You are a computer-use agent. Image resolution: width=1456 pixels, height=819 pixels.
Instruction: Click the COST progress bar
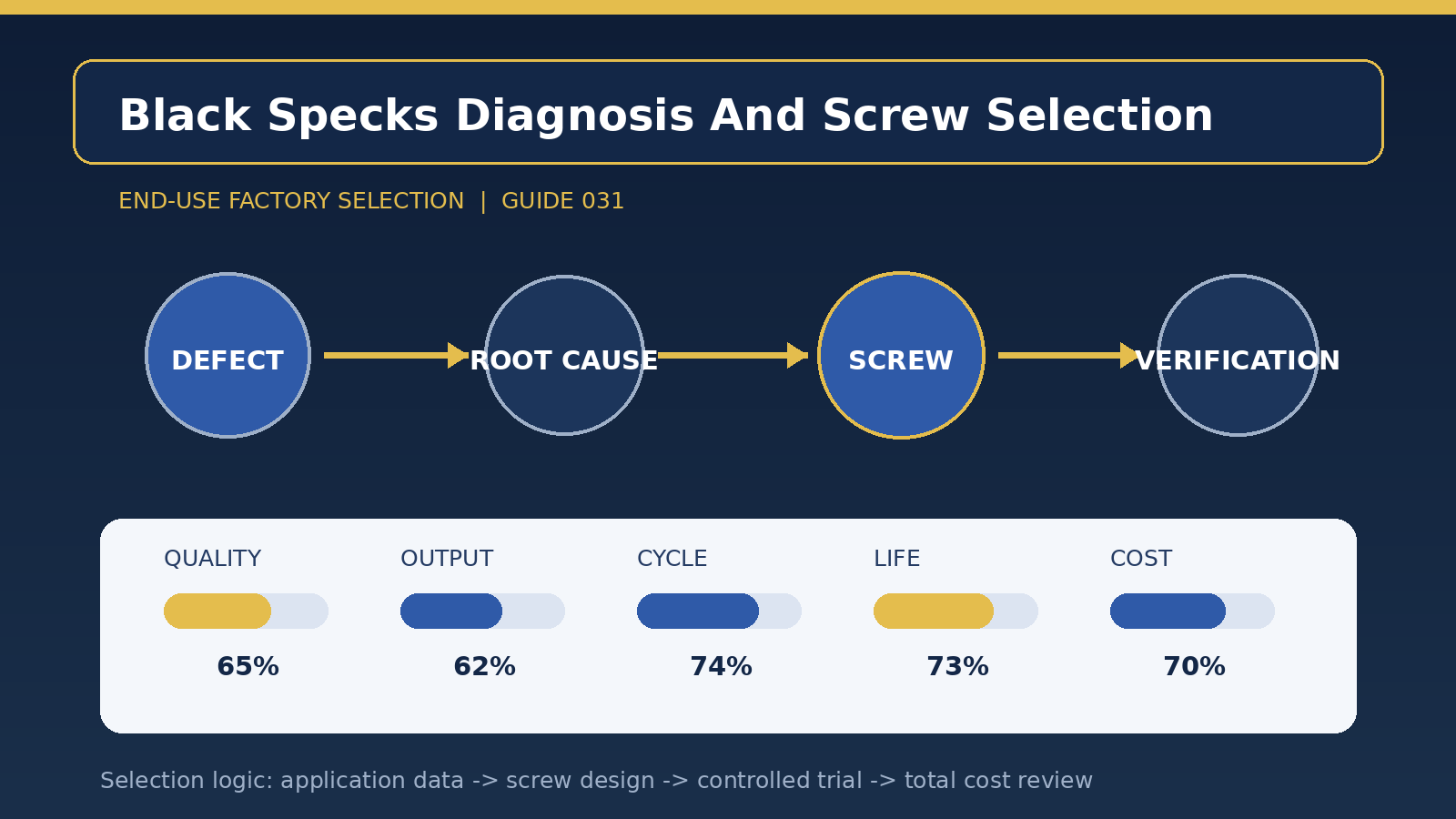(1192, 611)
